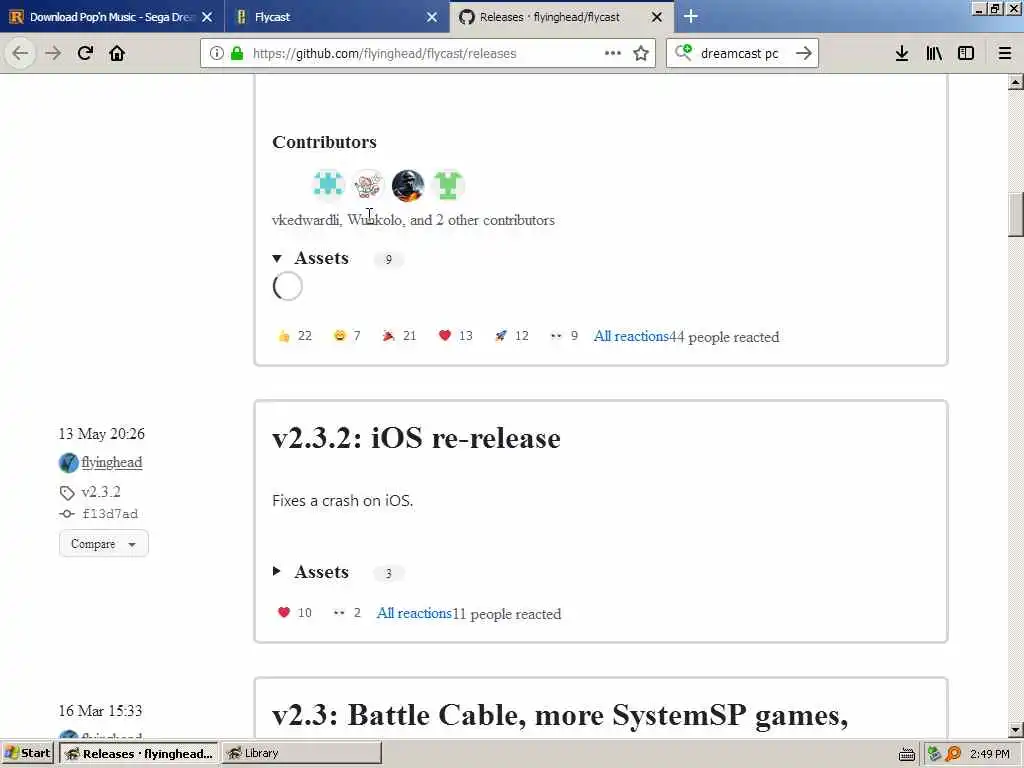This screenshot has height=768, width=1024.
Task: Click the system clock showing 2:49 PM
Action: 989,754
